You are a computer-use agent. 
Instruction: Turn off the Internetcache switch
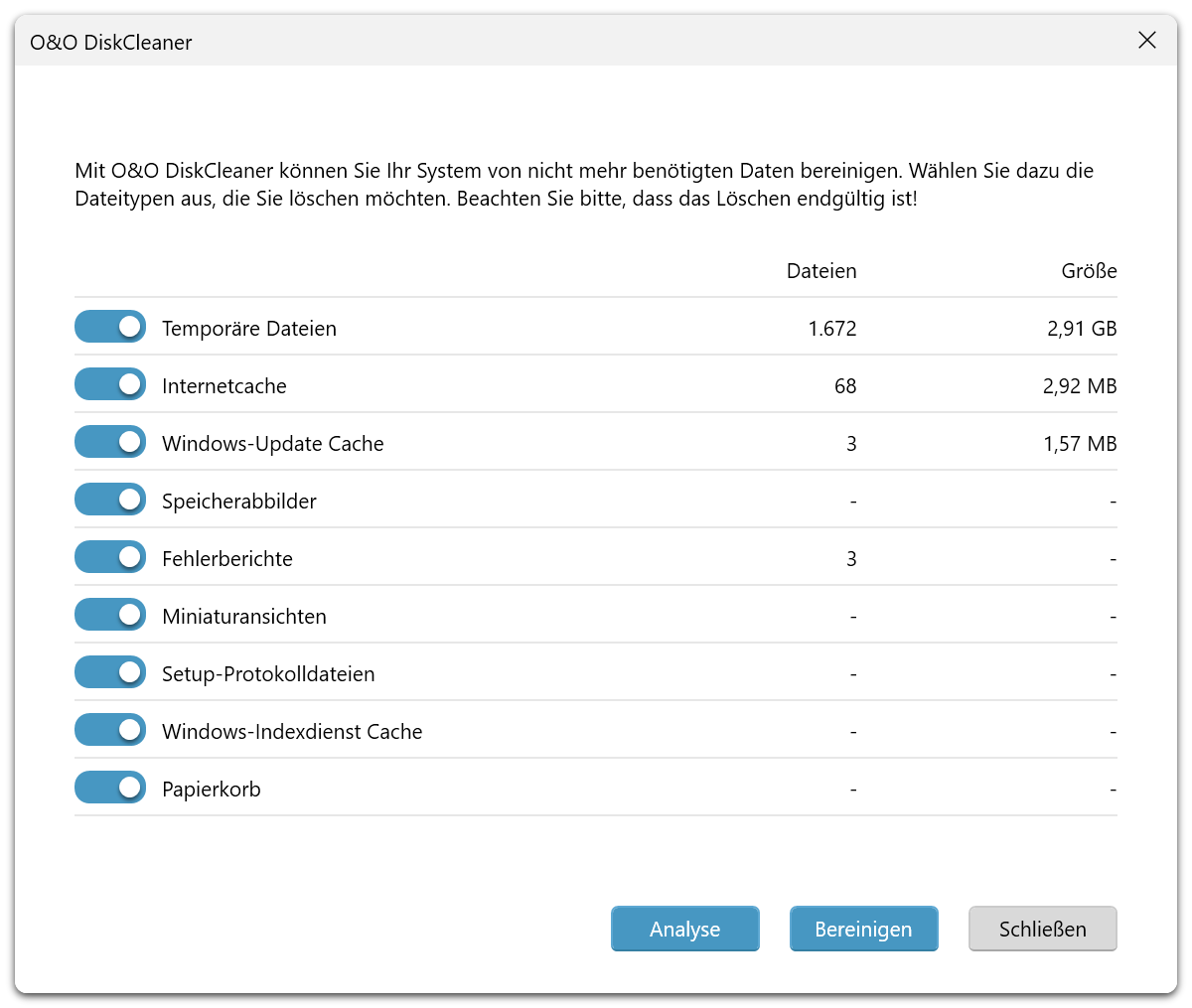[x=110, y=384]
